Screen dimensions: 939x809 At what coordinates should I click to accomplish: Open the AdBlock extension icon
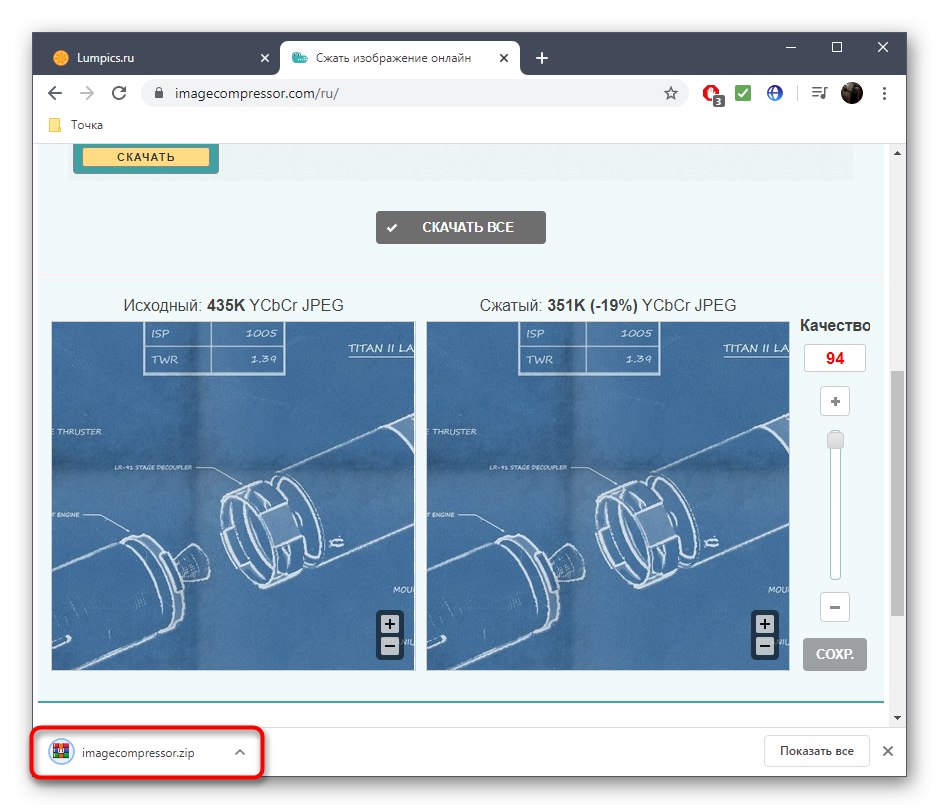click(712, 92)
